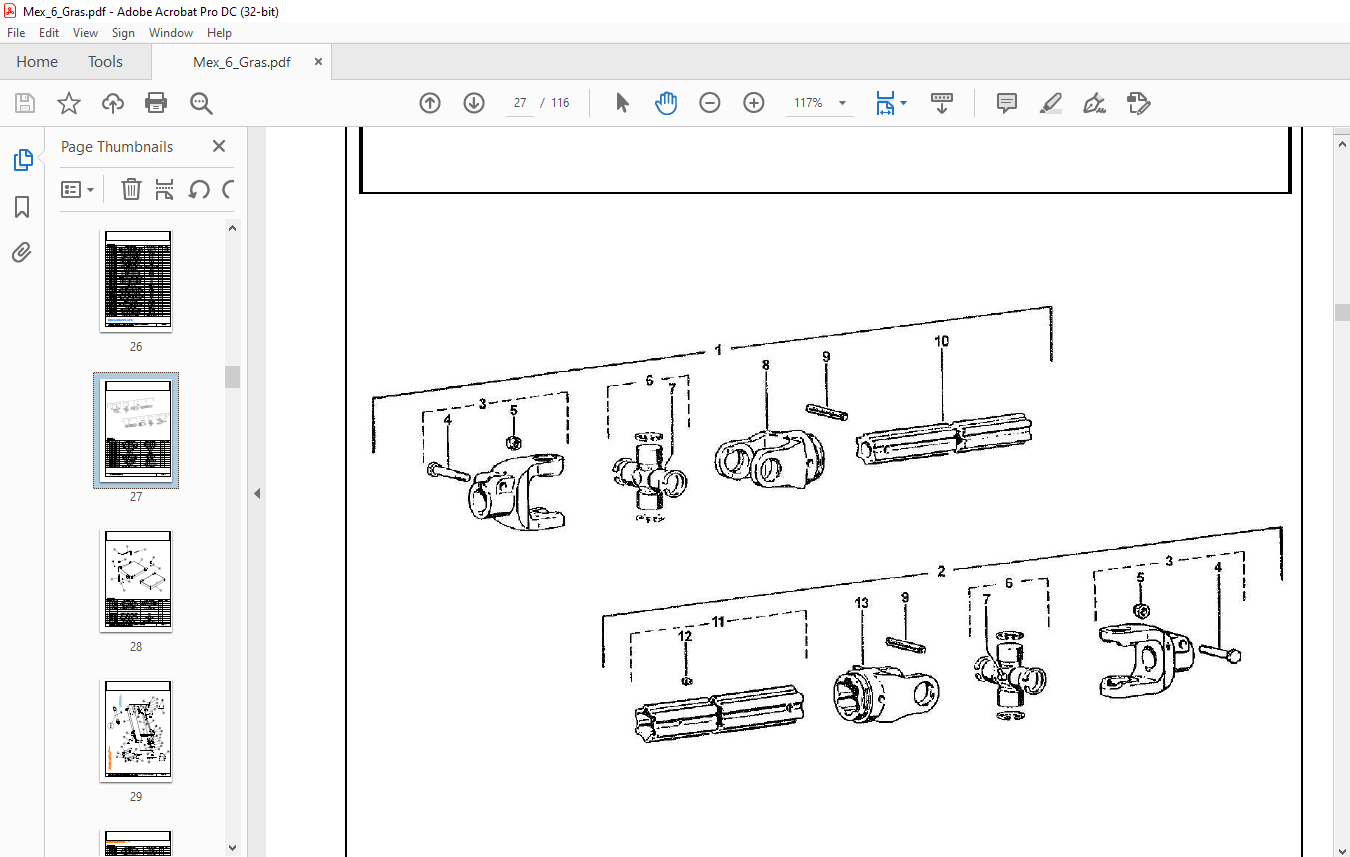Zoom out with the minus circle
The image size is (1350, 857).
click(x=710, y=103)
